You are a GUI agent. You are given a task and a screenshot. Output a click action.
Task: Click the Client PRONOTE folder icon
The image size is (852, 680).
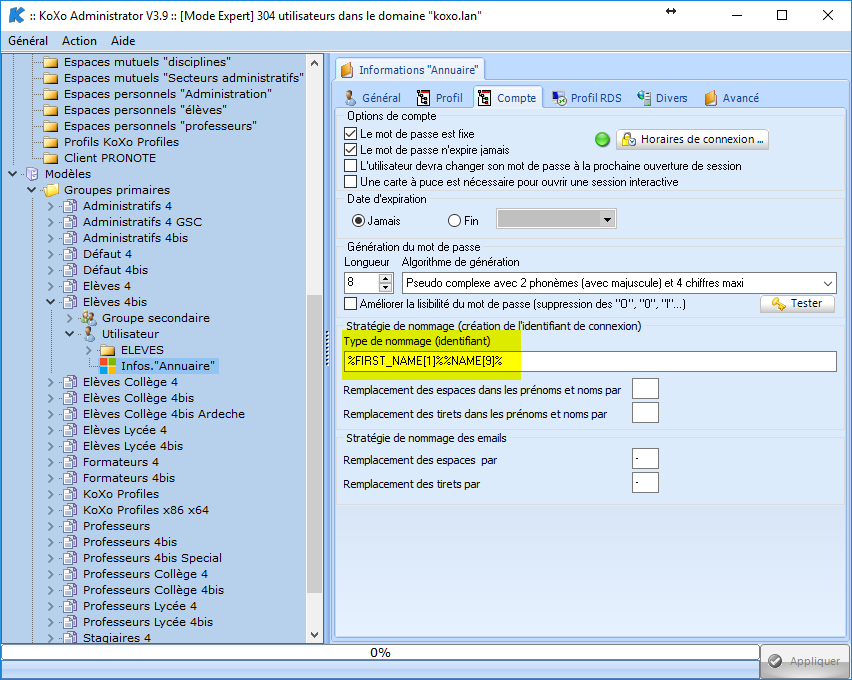point(51,158)
